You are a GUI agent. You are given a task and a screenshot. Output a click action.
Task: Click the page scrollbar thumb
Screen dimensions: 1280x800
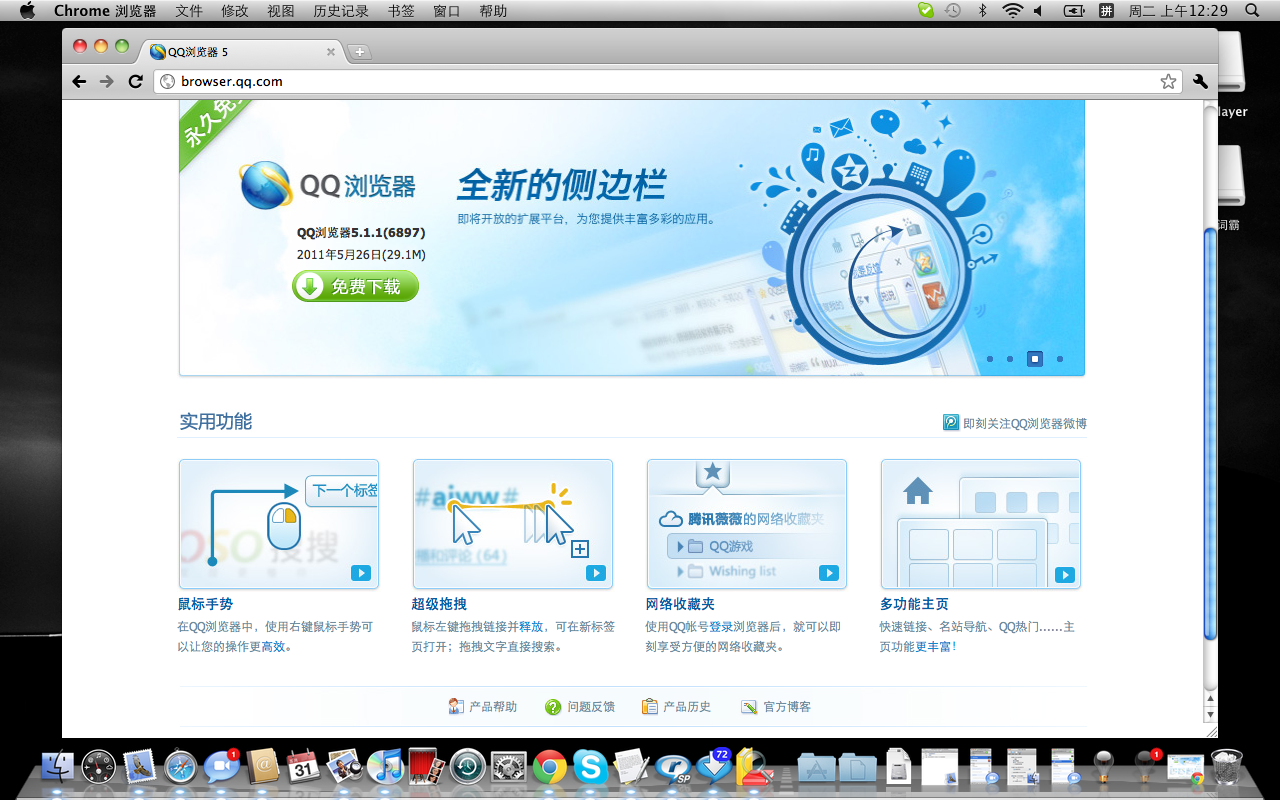tap(1210, 433)
